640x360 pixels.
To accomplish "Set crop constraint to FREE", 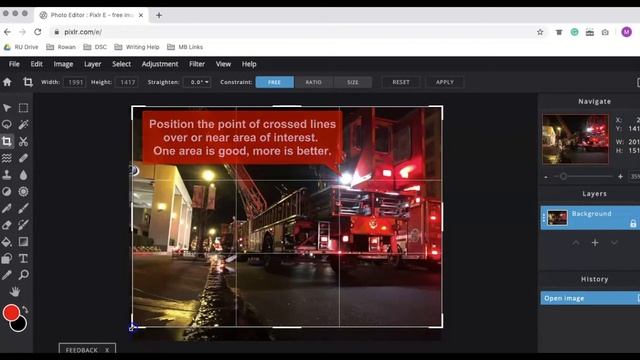I will coord(274,82).
